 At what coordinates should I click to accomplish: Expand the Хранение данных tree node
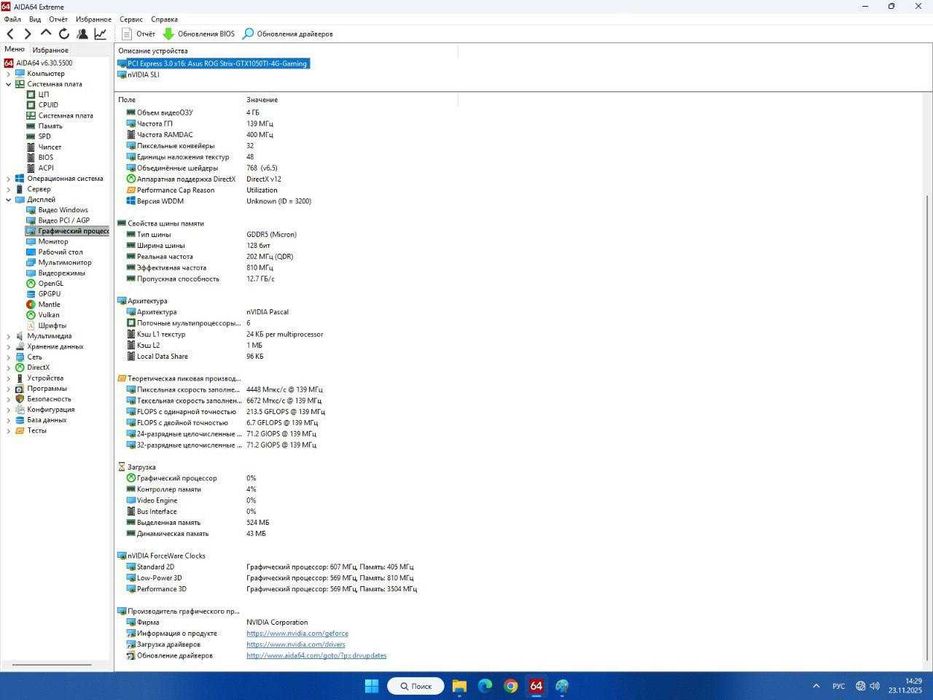[x=8, y=346]
